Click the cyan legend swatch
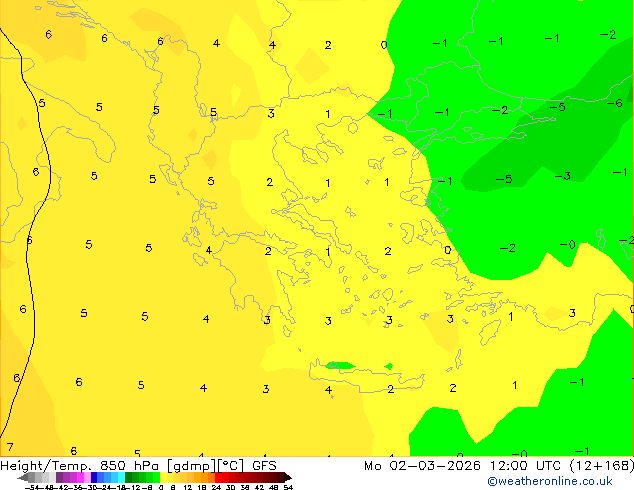634x490 pixels. click(x=121, y=478)
